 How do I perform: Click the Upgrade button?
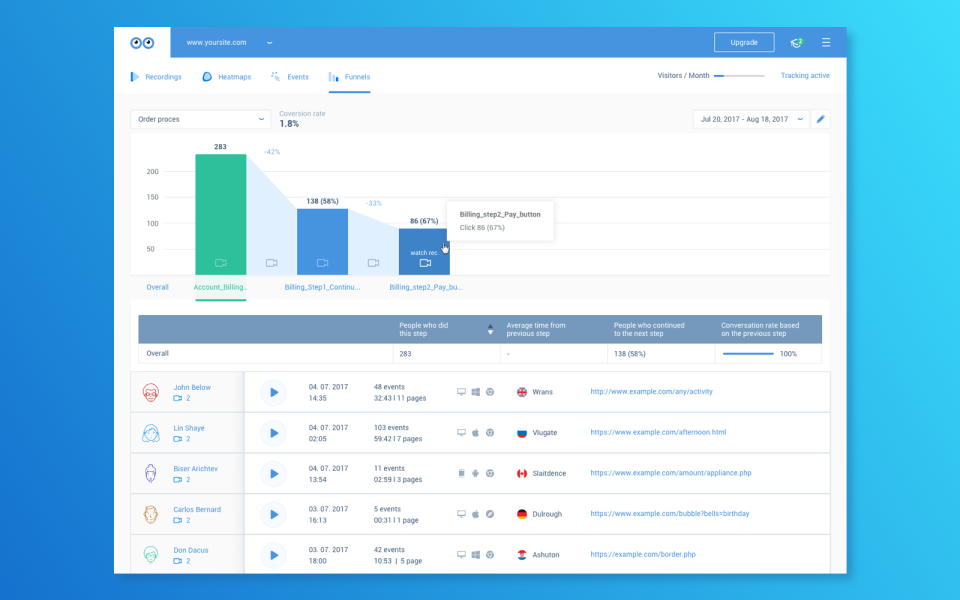tap(744, 42)
